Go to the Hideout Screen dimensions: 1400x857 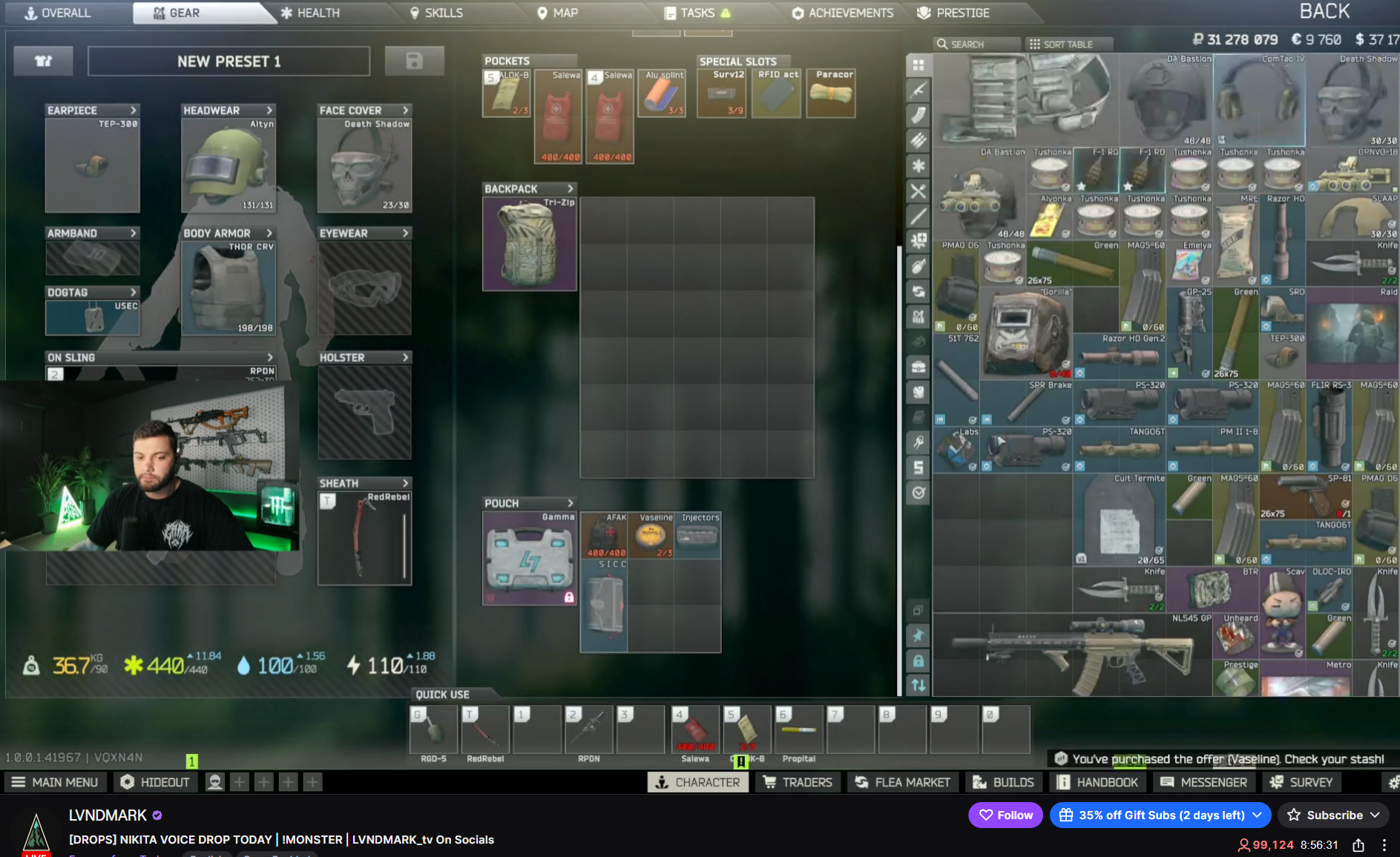point(155,782)
